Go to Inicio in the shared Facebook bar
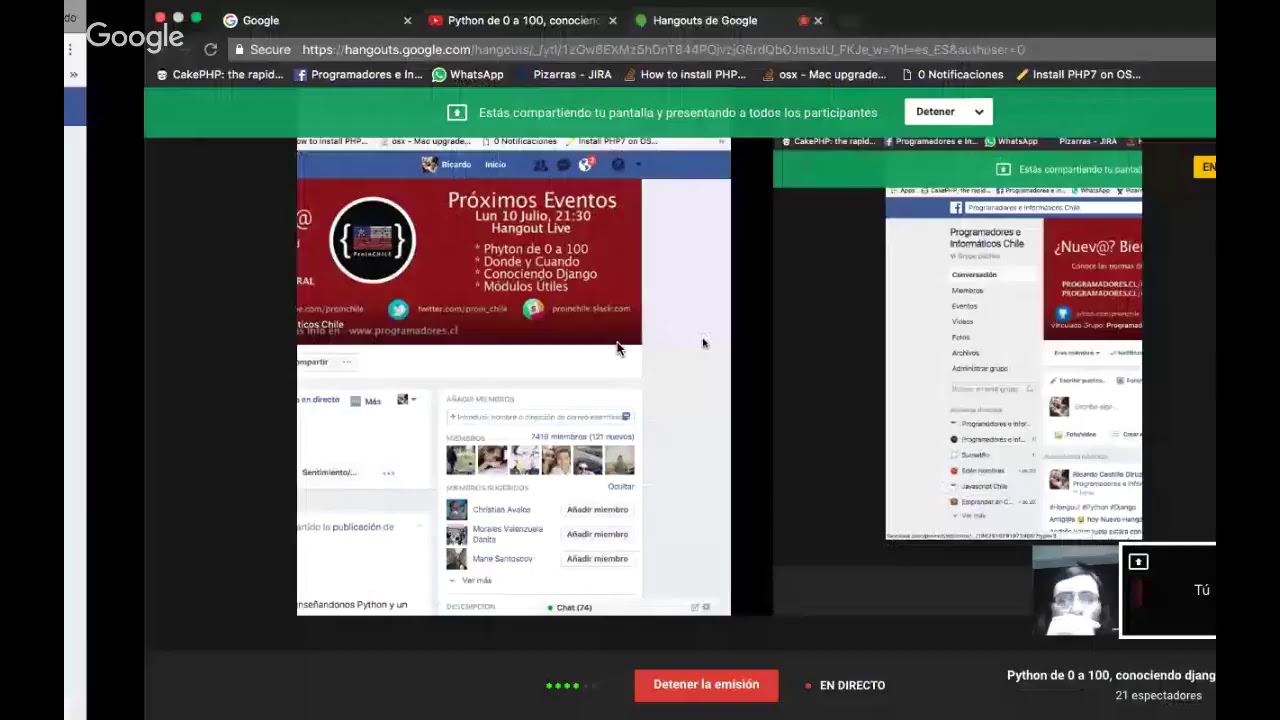Image resolution: width=1280 pixels, height=720 pixels. (x=495, y=164)
